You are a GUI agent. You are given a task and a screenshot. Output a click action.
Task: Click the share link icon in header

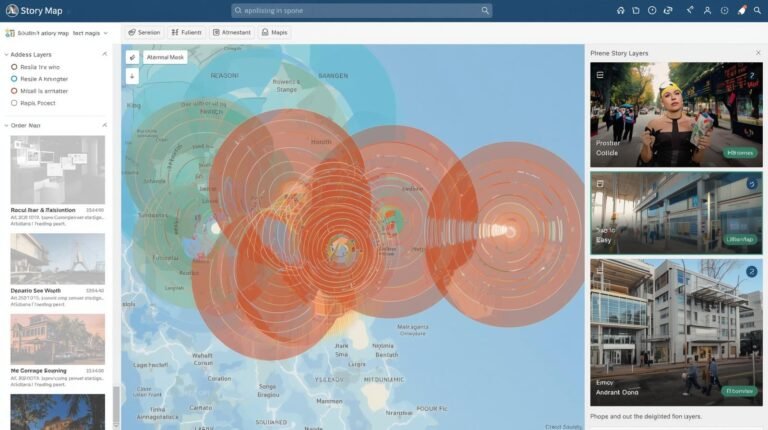668,10
